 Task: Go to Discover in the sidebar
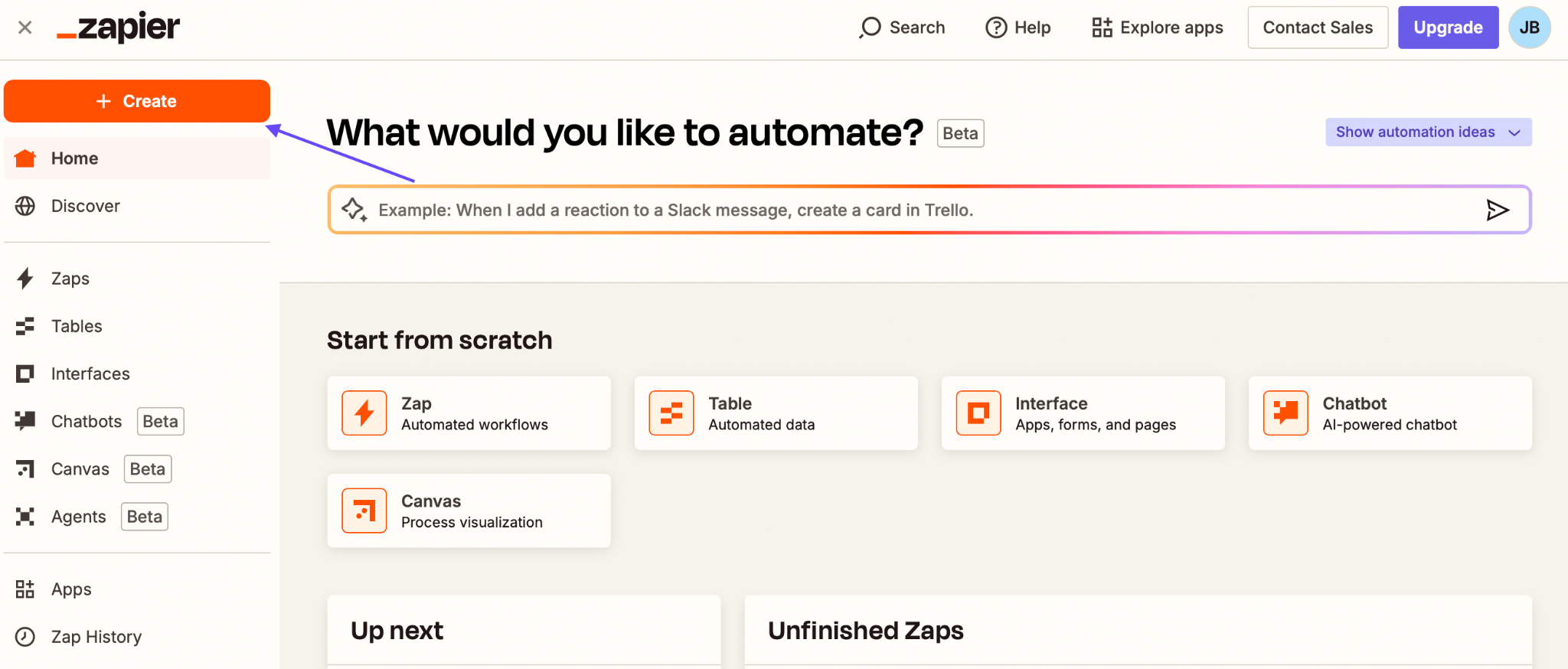[137, 206]
